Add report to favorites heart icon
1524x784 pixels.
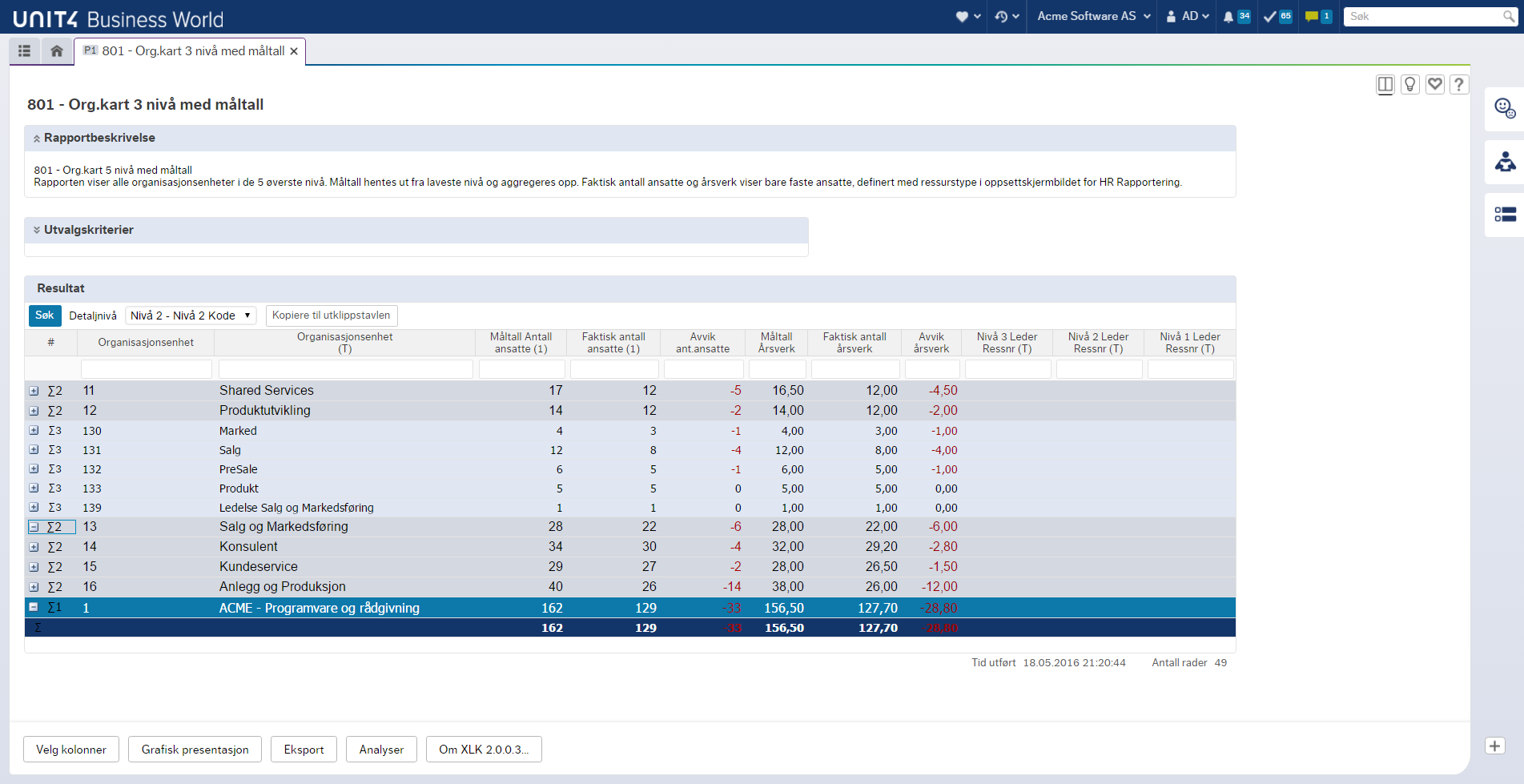click(x=1435, y=84)
